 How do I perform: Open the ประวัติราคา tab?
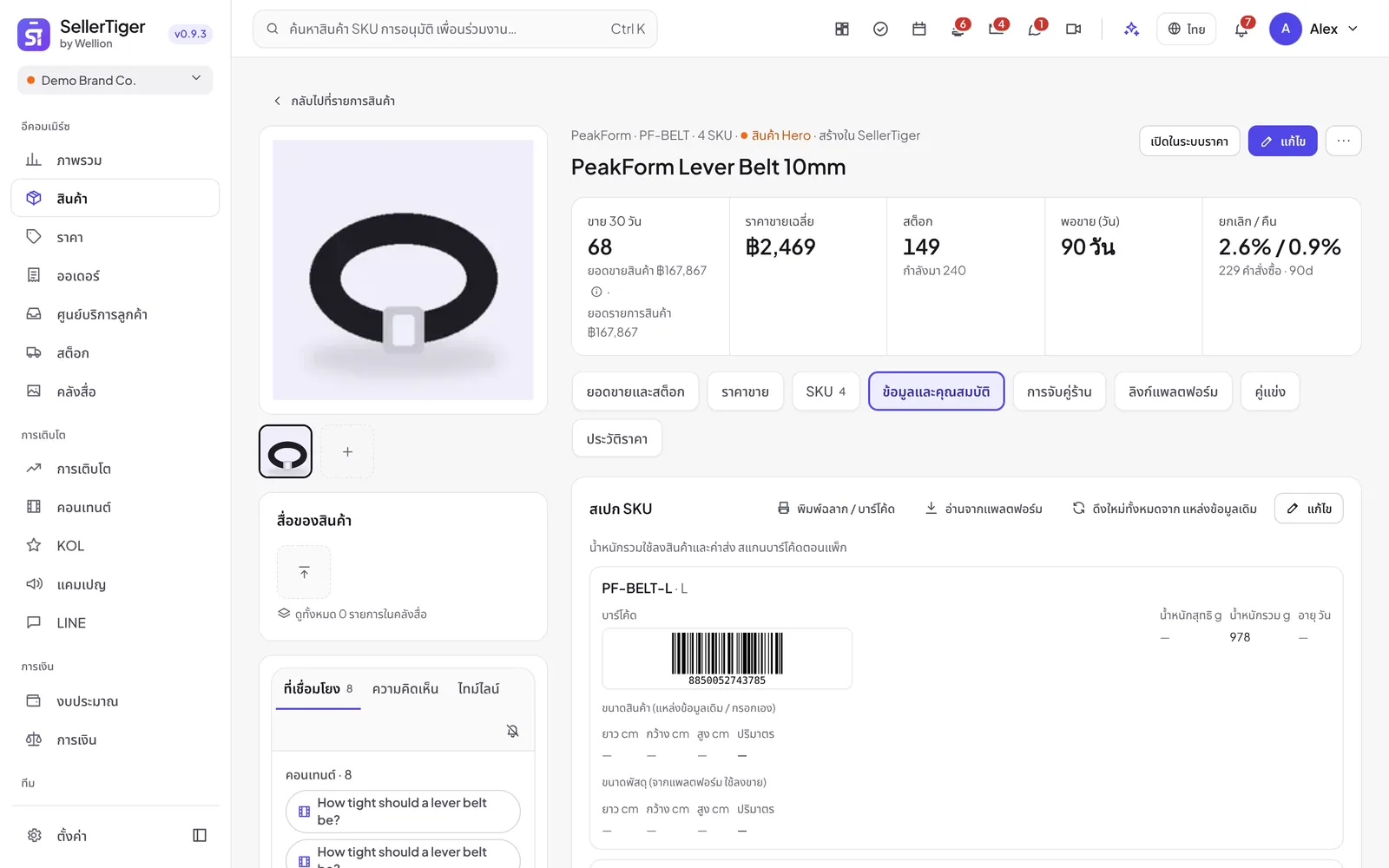pos(616,438)
